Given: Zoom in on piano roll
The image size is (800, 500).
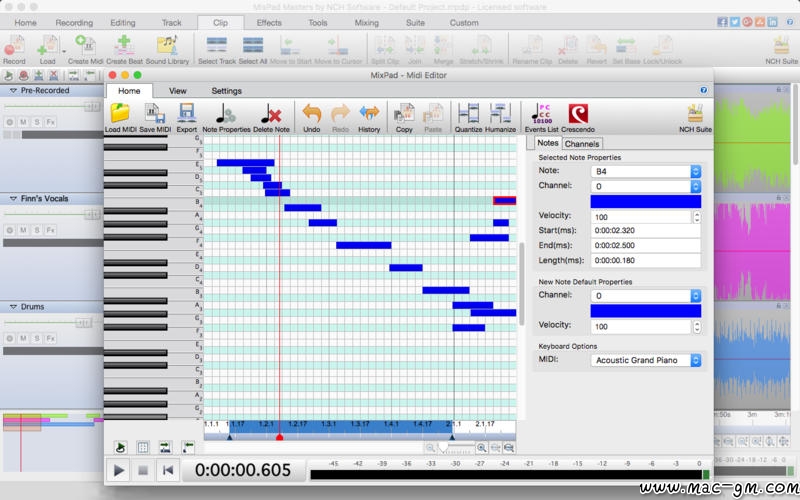Looking at the screenshot, I should pyautogui.click(x=481, y=448).
